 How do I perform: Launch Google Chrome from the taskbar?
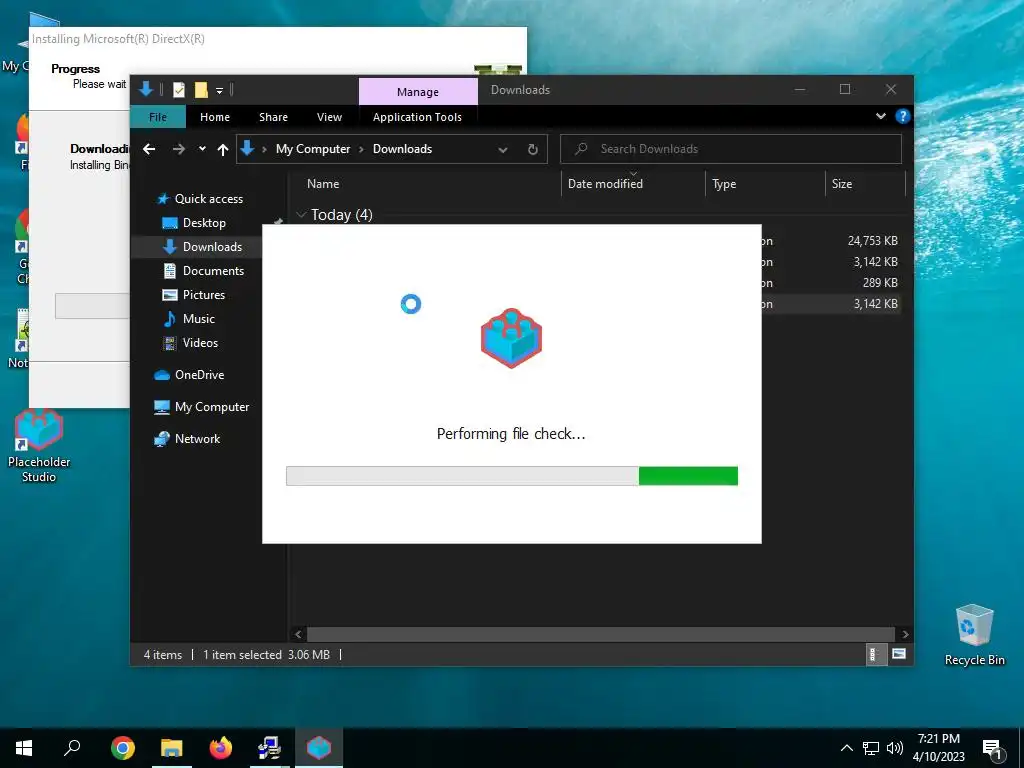(123, 748)
